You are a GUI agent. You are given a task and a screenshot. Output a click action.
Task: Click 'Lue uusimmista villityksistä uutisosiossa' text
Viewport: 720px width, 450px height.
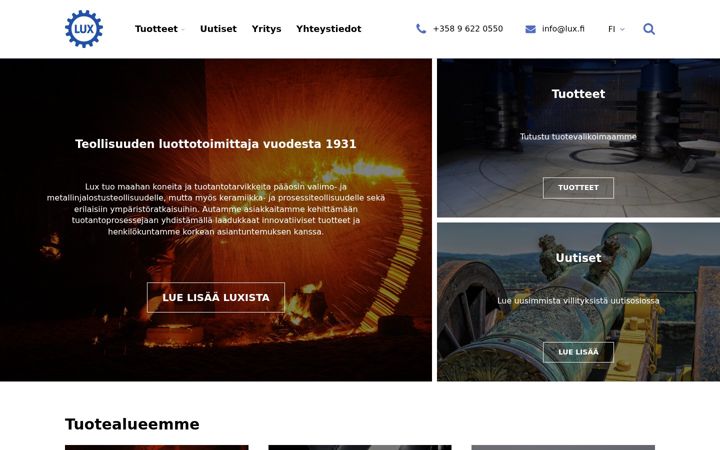pyautogui.click(x=578, y=301)
